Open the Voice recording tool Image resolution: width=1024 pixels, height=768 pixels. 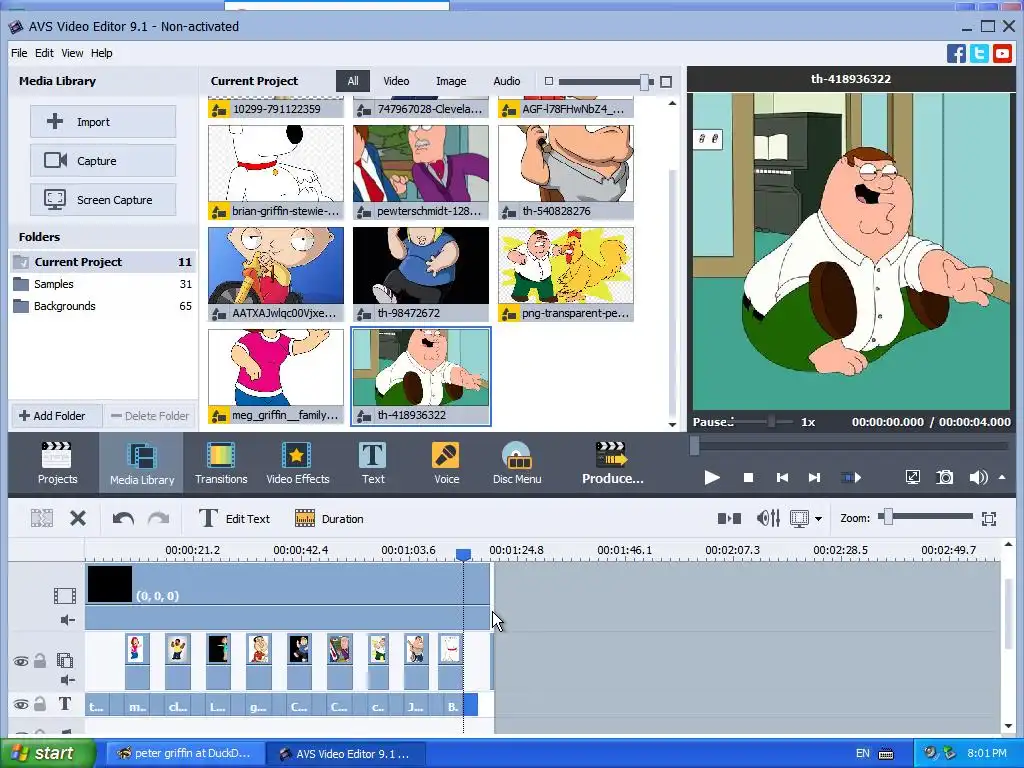point(446,463)
